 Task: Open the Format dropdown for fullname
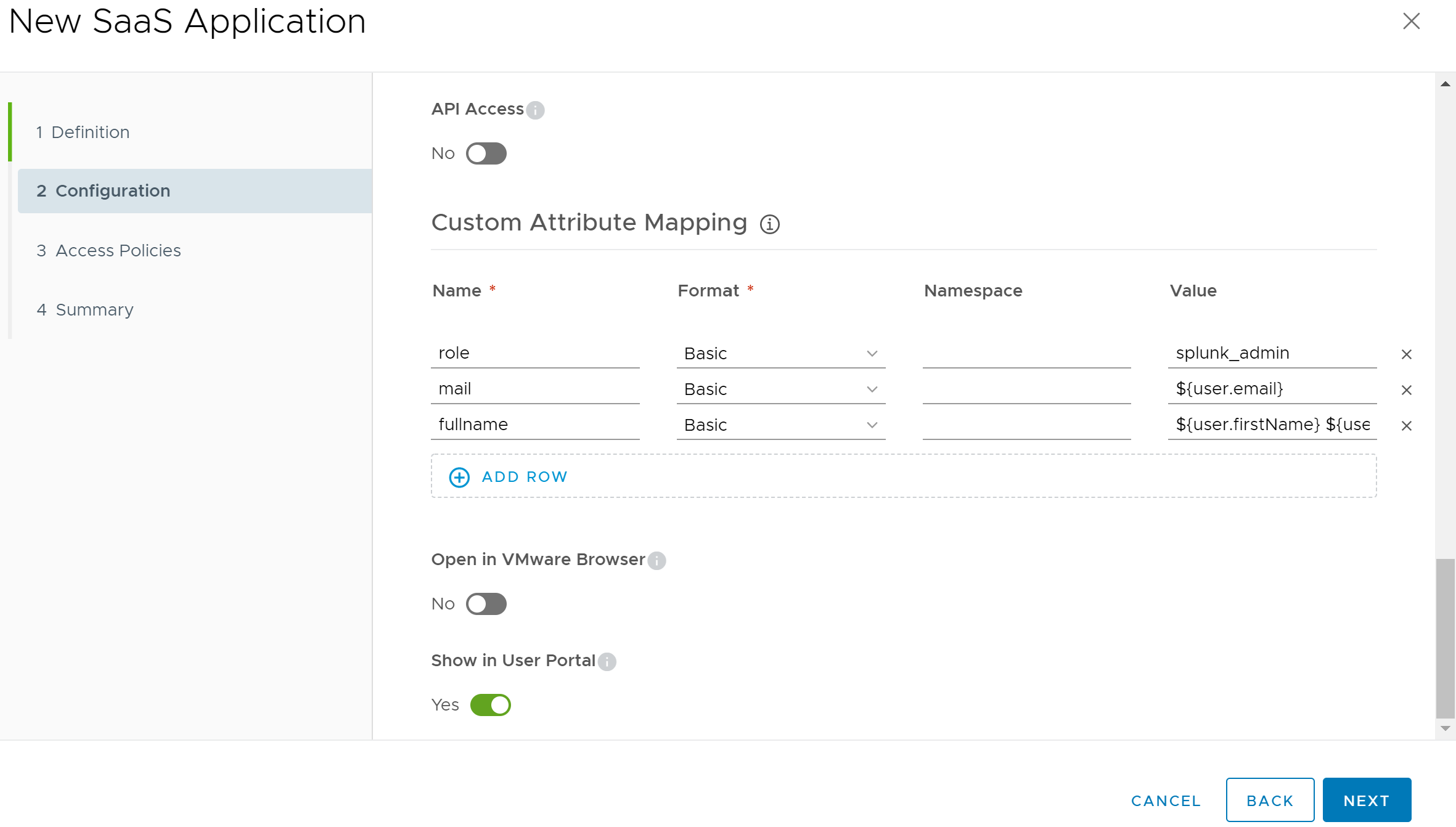coord(780,425)
